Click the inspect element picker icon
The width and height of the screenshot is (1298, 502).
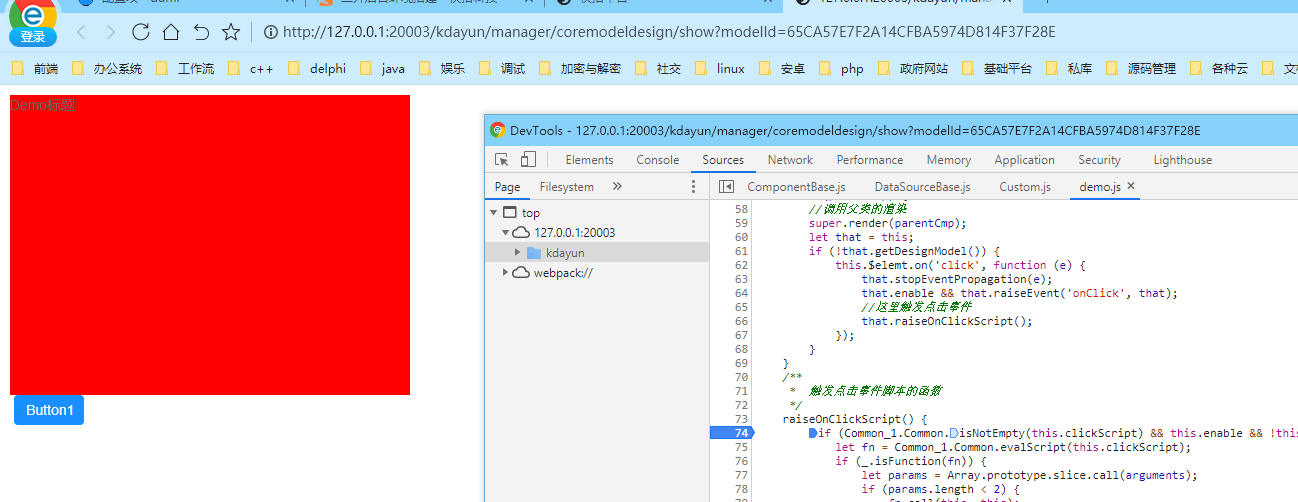502,160
